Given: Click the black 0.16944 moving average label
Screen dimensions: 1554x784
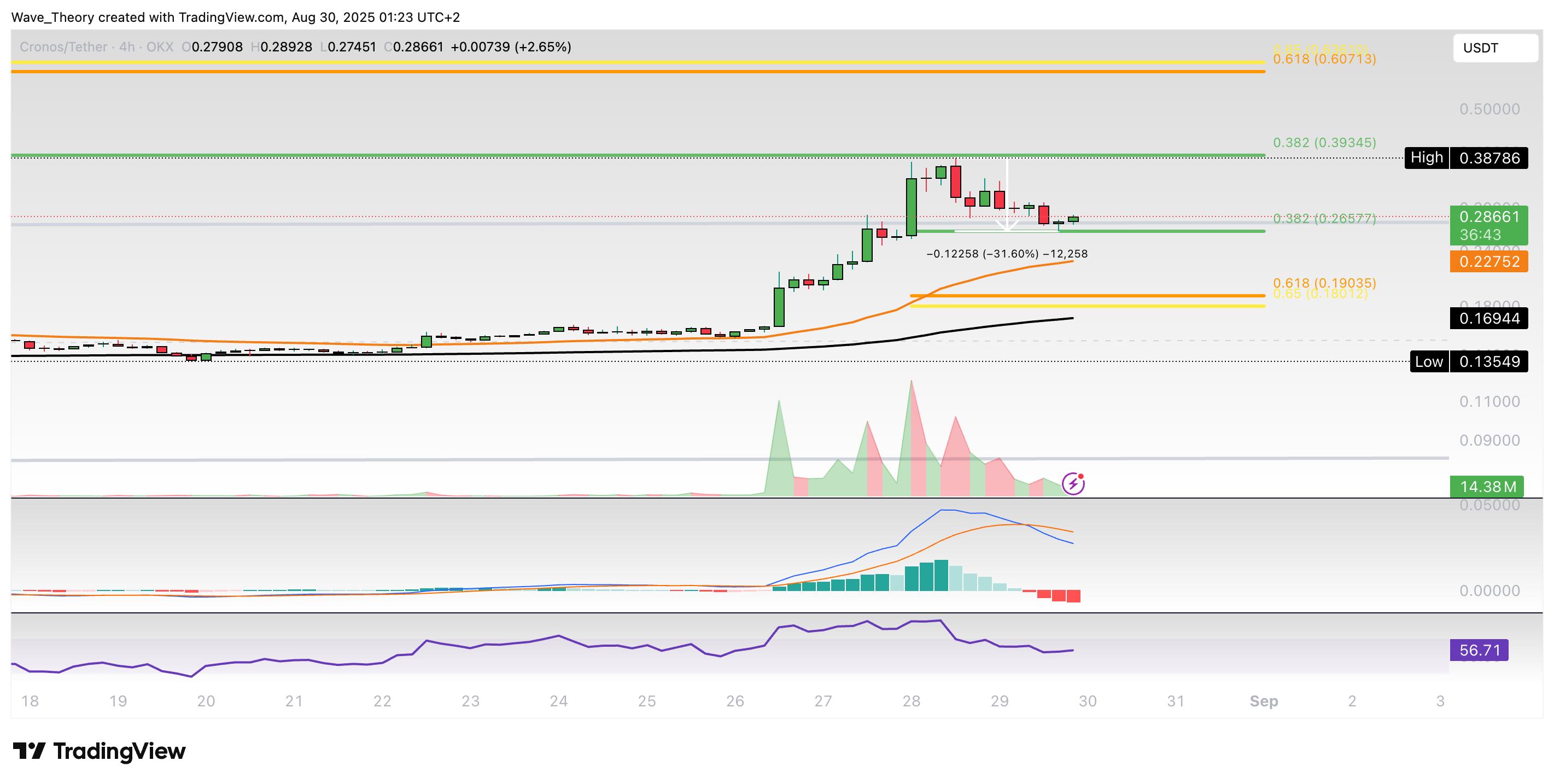Looking at the screenshot, I should tap(1488, 318).
